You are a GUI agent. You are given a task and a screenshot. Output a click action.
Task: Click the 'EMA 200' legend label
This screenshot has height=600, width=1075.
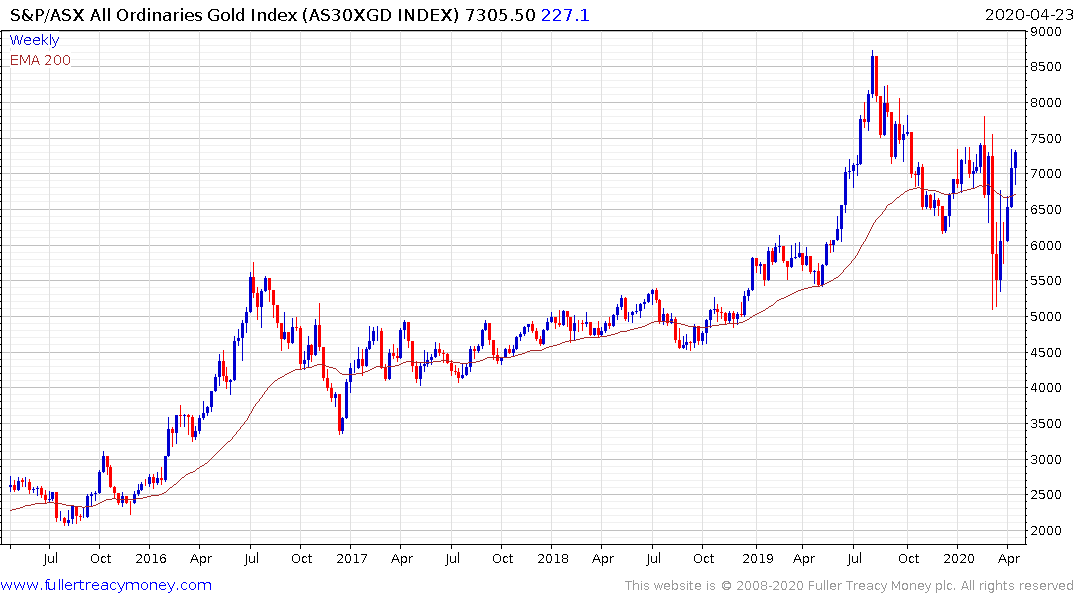(40, 60)
